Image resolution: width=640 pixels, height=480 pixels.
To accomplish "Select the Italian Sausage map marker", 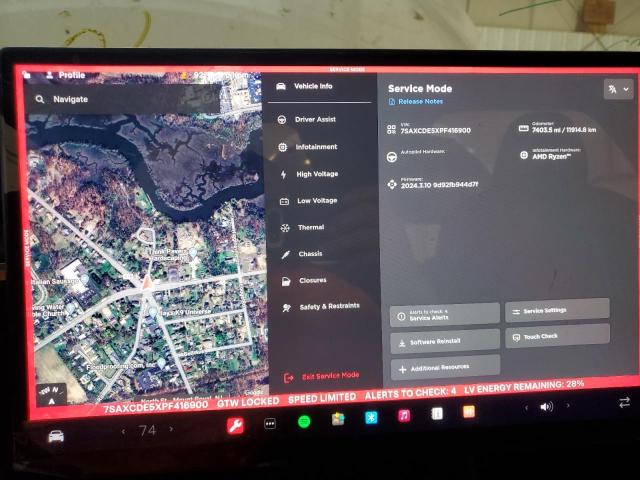I will click(x=84, y=279).
